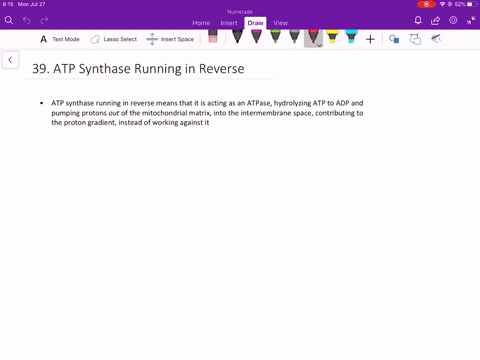This screenshot has height=360, width=480.
Task: Select the Draw tab
Action: (x=255, y=23)
